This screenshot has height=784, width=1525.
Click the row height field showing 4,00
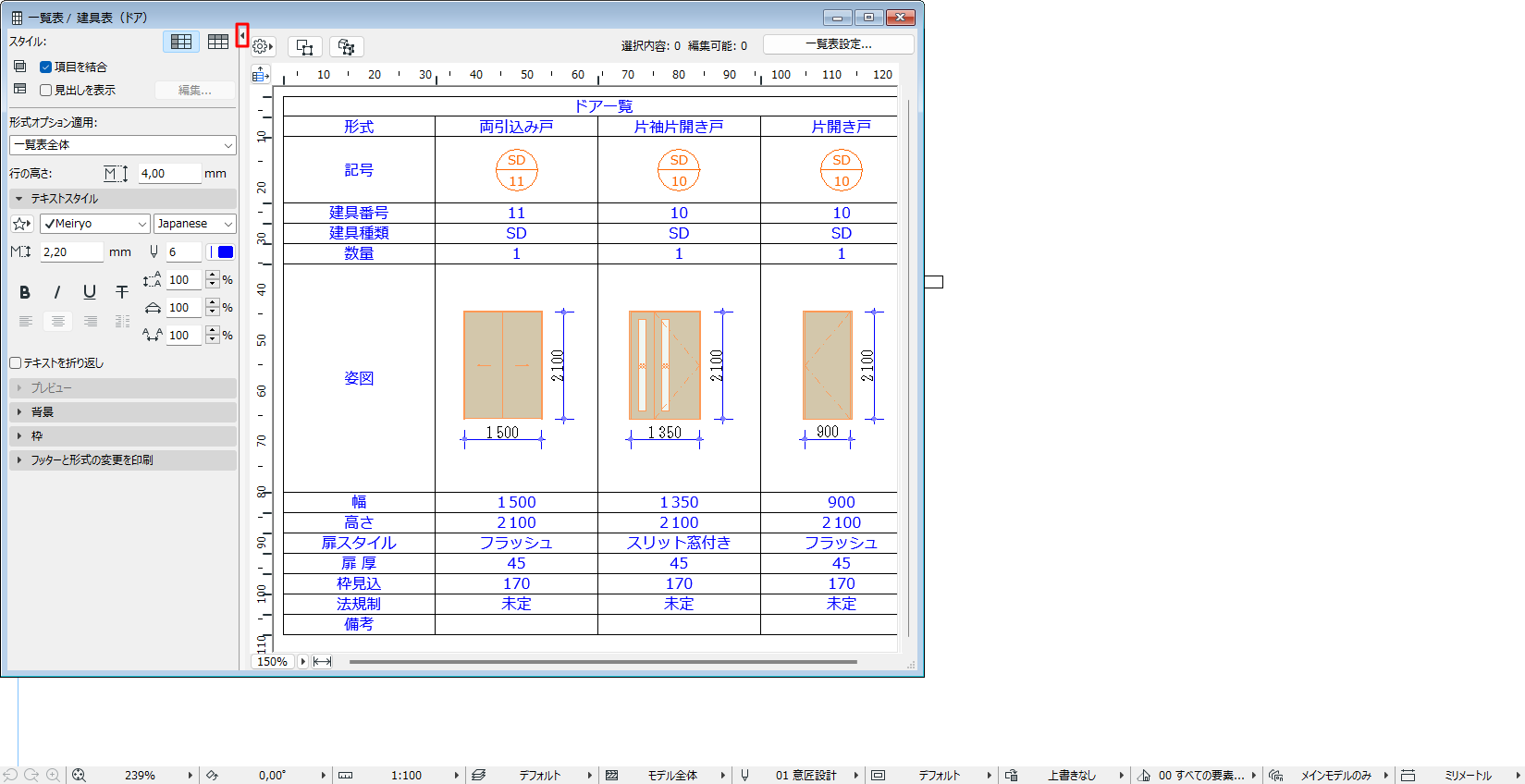pyautogui.click(x=169, y=174)
